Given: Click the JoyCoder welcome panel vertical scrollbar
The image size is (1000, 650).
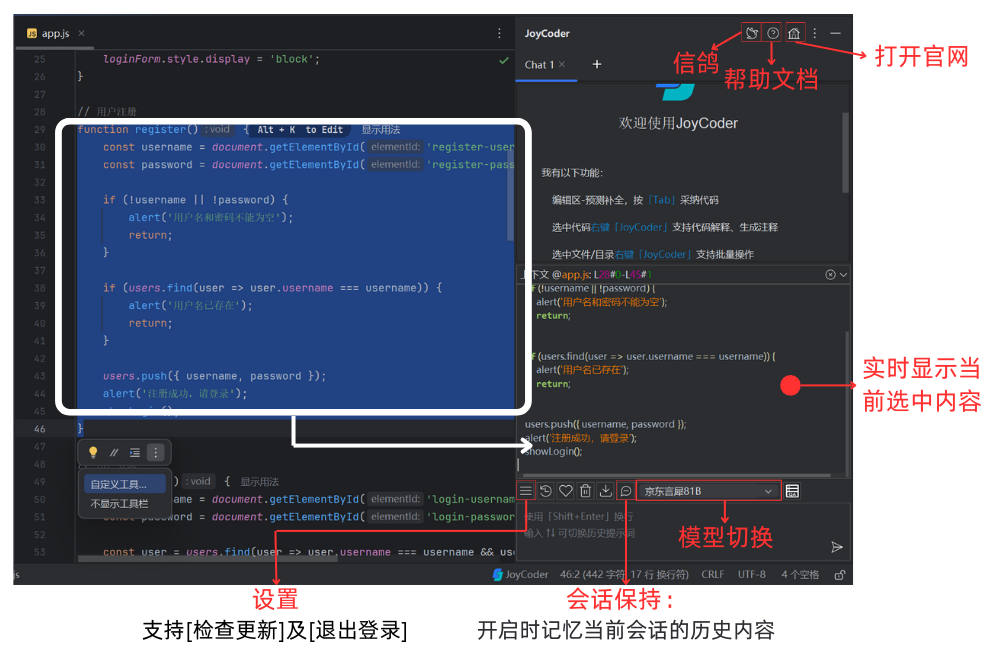Looking at the screenshot, I should pyautogui.click(x=845, y=152).
